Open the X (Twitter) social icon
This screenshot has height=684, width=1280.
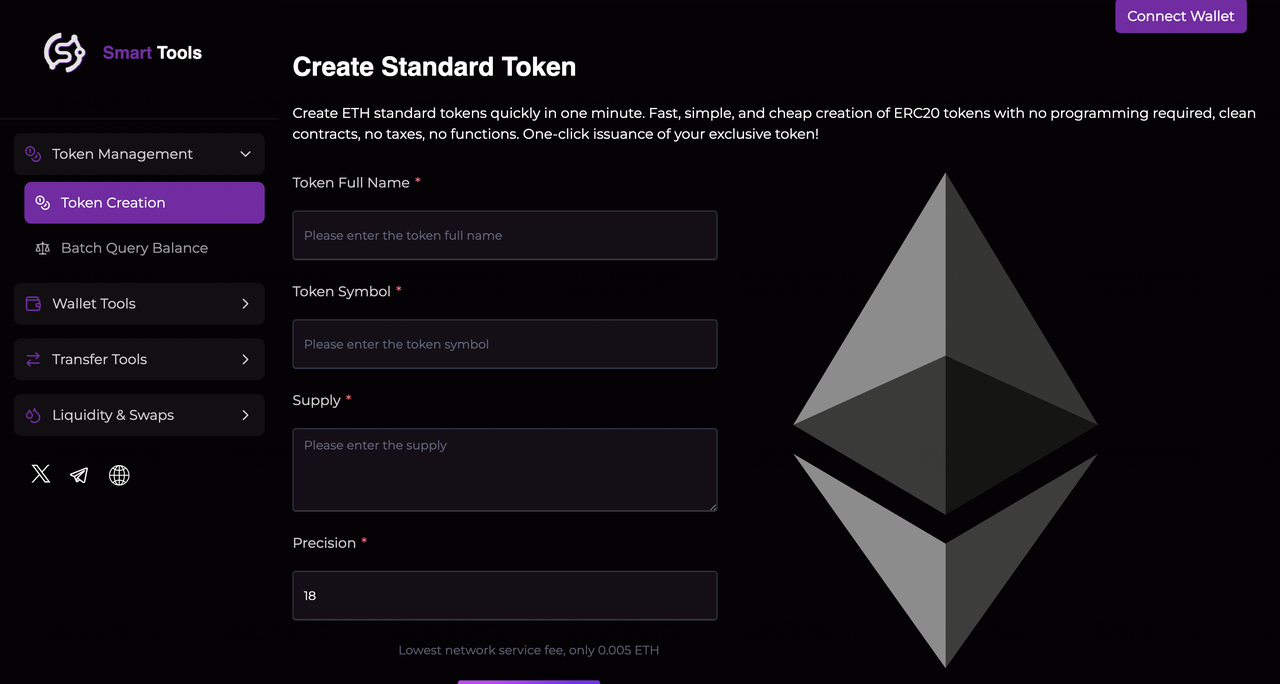tap(41, 474)
